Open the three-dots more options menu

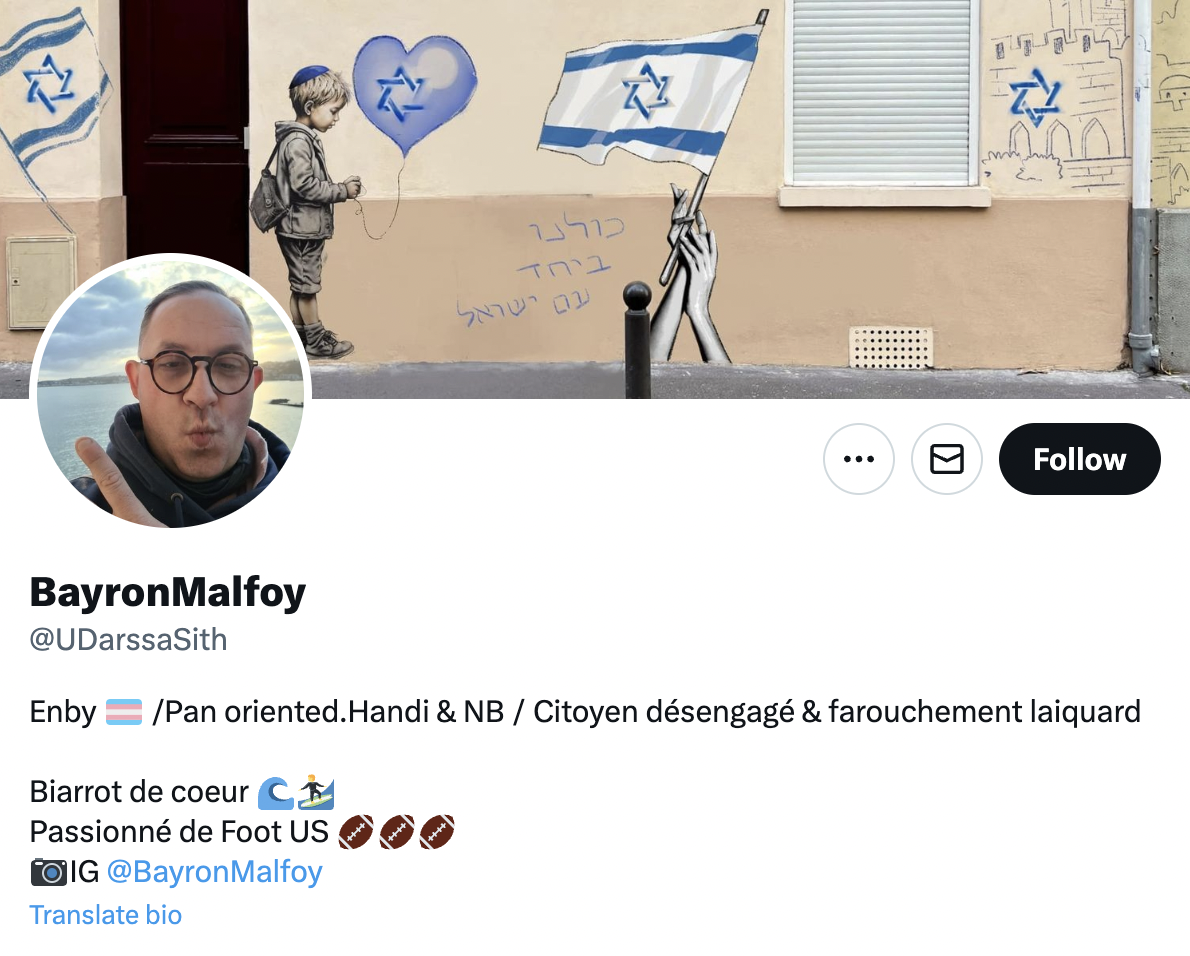click(858, 459)
